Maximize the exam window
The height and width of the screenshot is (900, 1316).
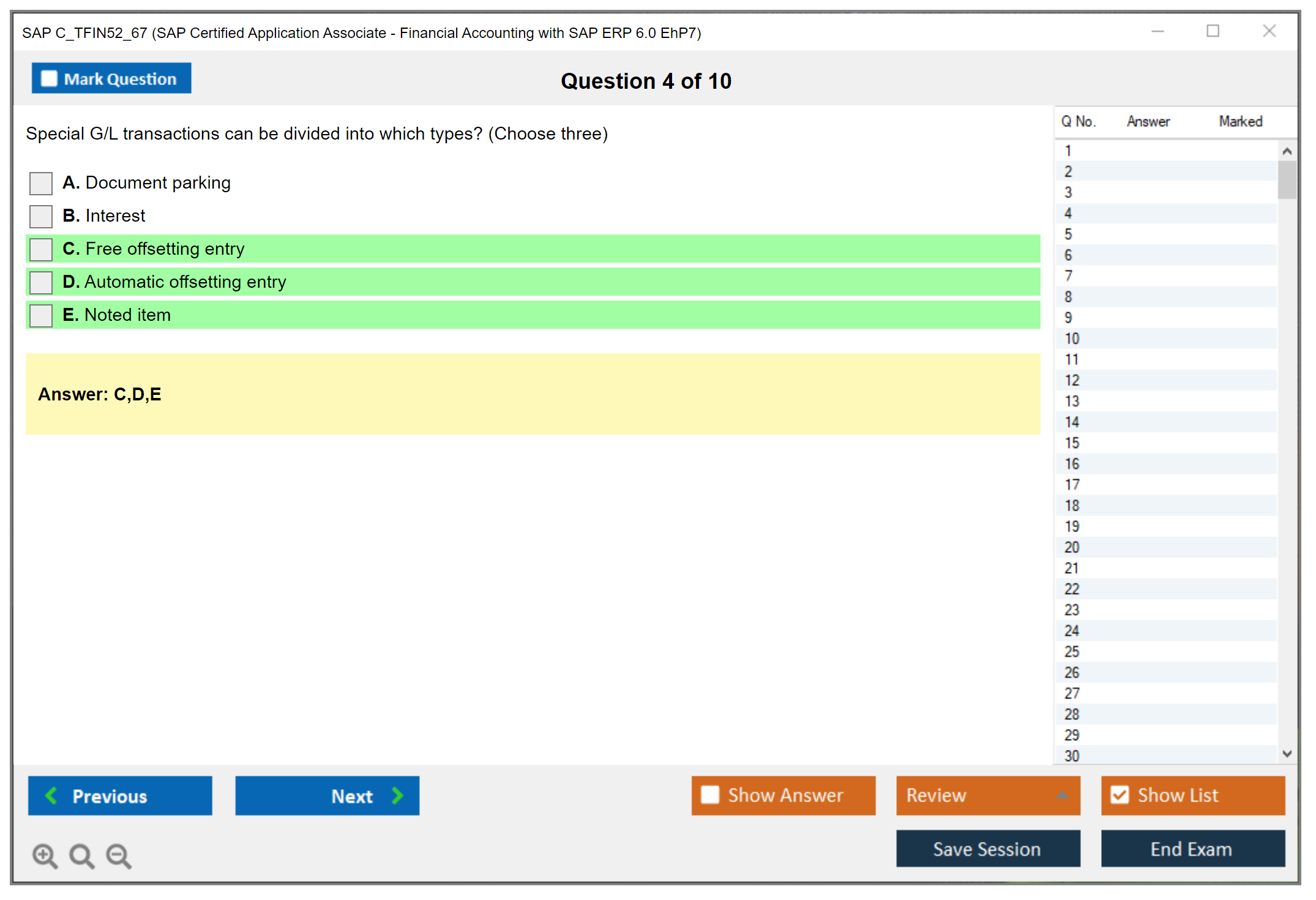[1213, 31]
